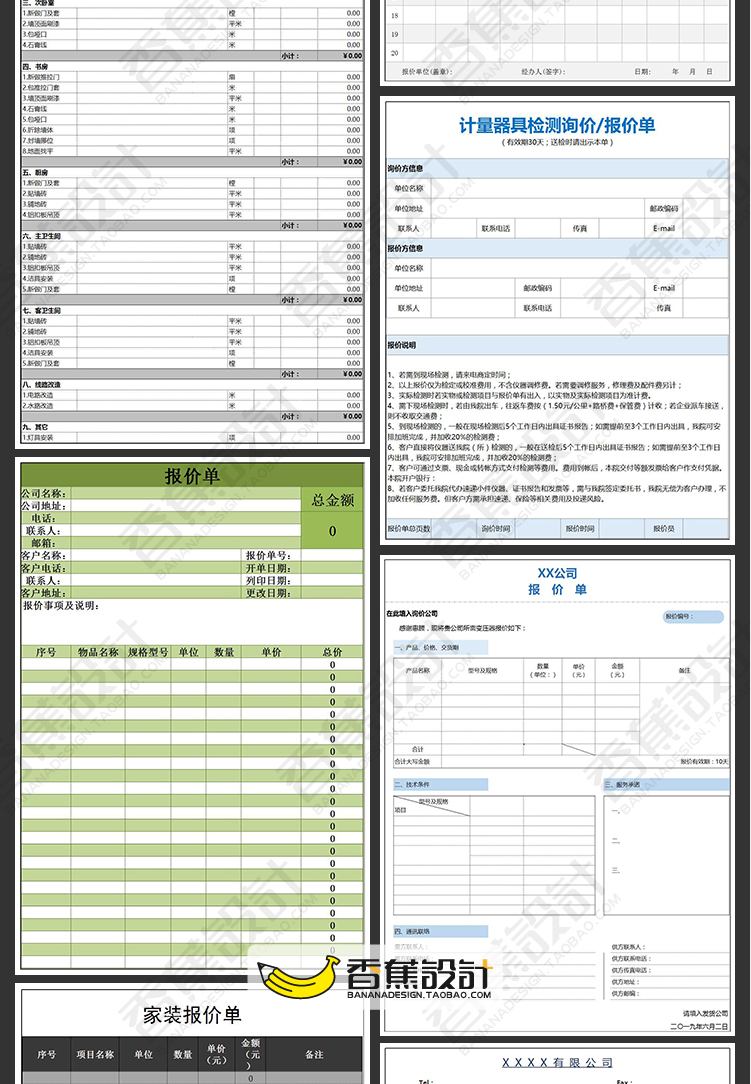Click the 公司名称 field in green form

[44, 493]
